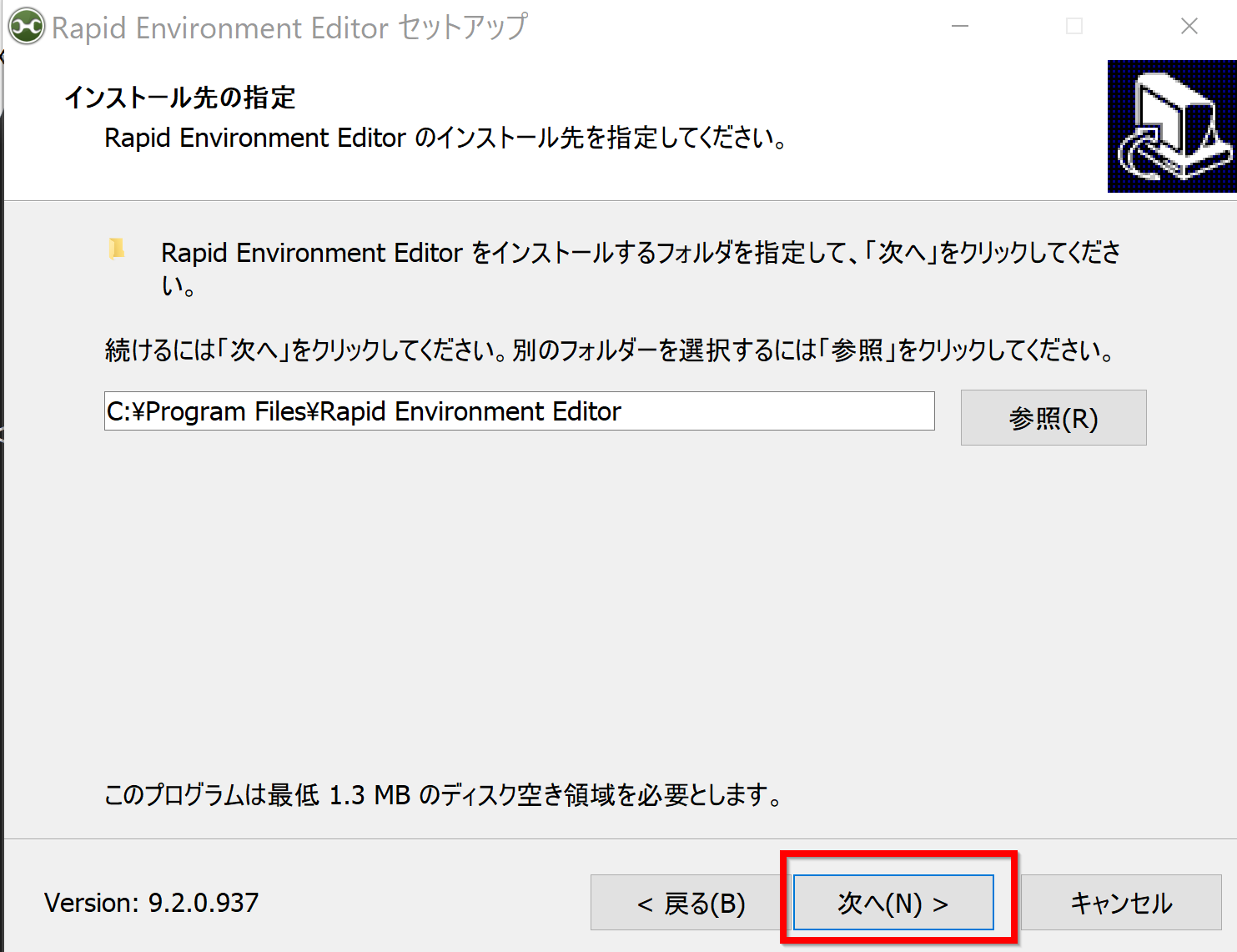This screenshot has height=952, width=1237.
Task: Proceed with the 次へ(N) button
Action: click(893, 903)
